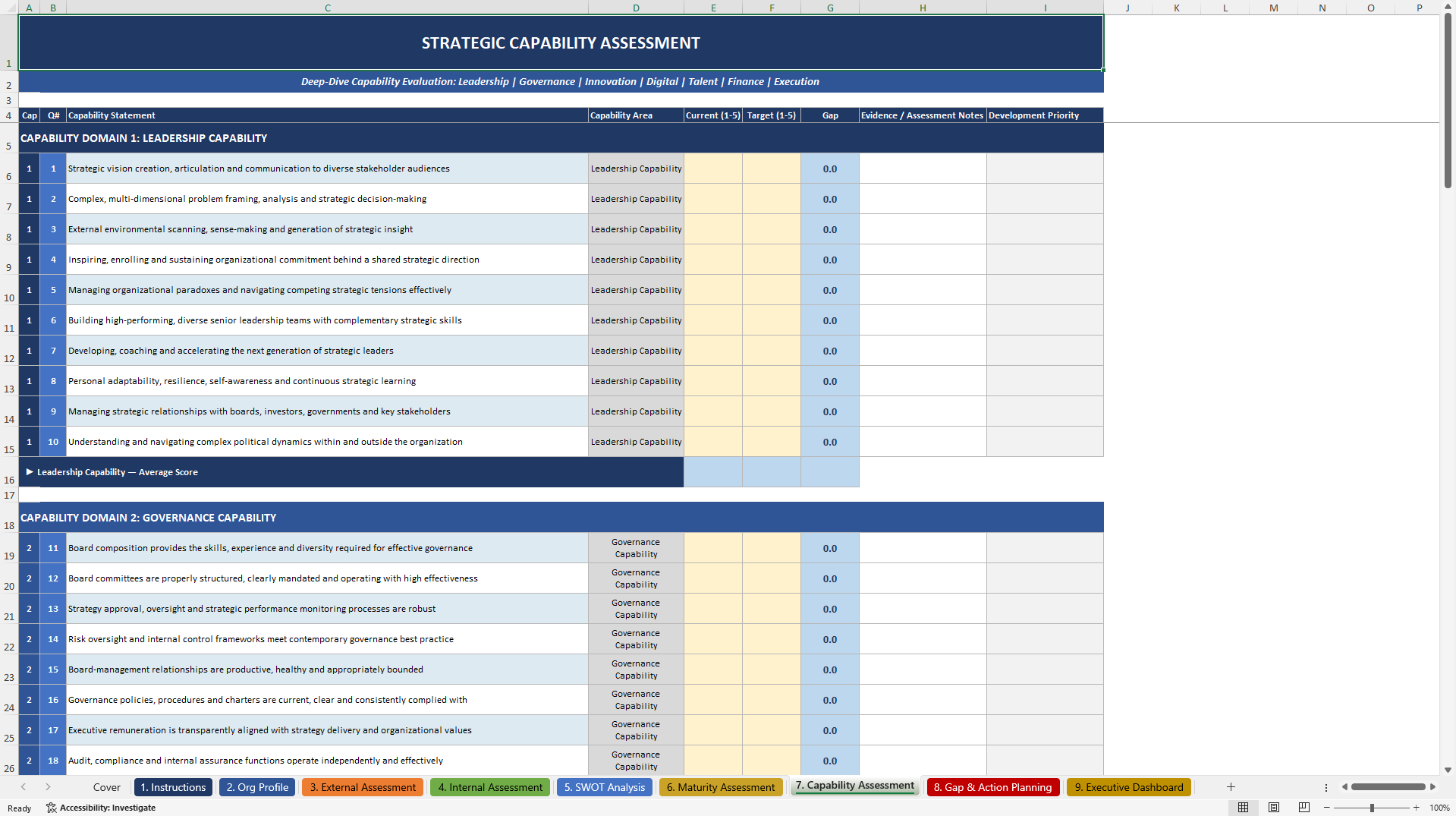Open Accessibility Investigate status item
Image resolution: width=1456 pixels, height=816 pixels.
pyautogui.click(x=101, y=808)
